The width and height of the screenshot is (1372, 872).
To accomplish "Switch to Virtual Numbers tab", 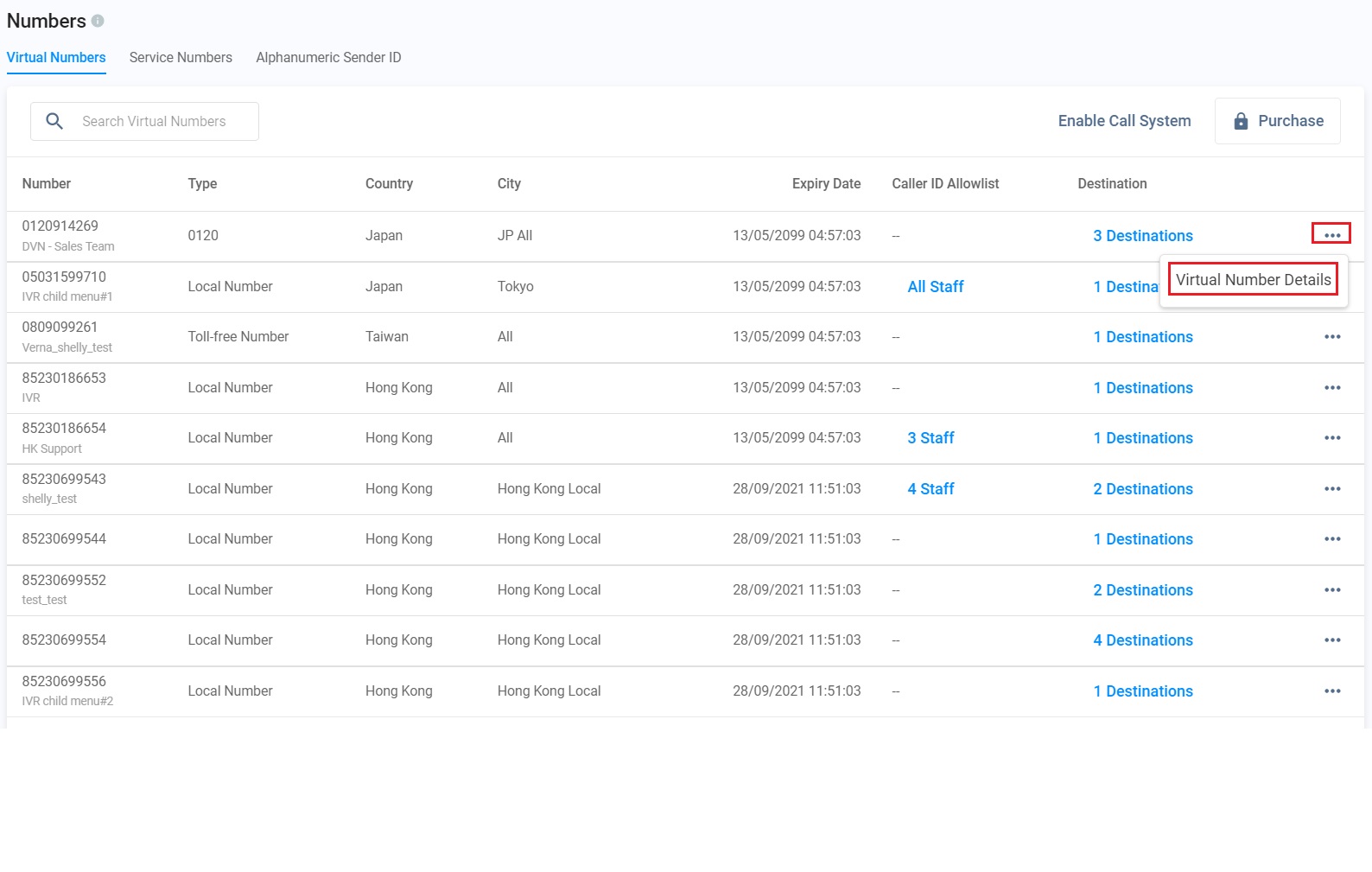I will click(x=56, y=57).
